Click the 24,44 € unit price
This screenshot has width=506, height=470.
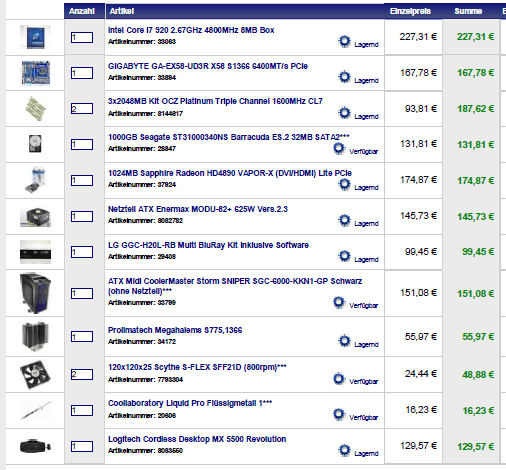click(421, 374)
